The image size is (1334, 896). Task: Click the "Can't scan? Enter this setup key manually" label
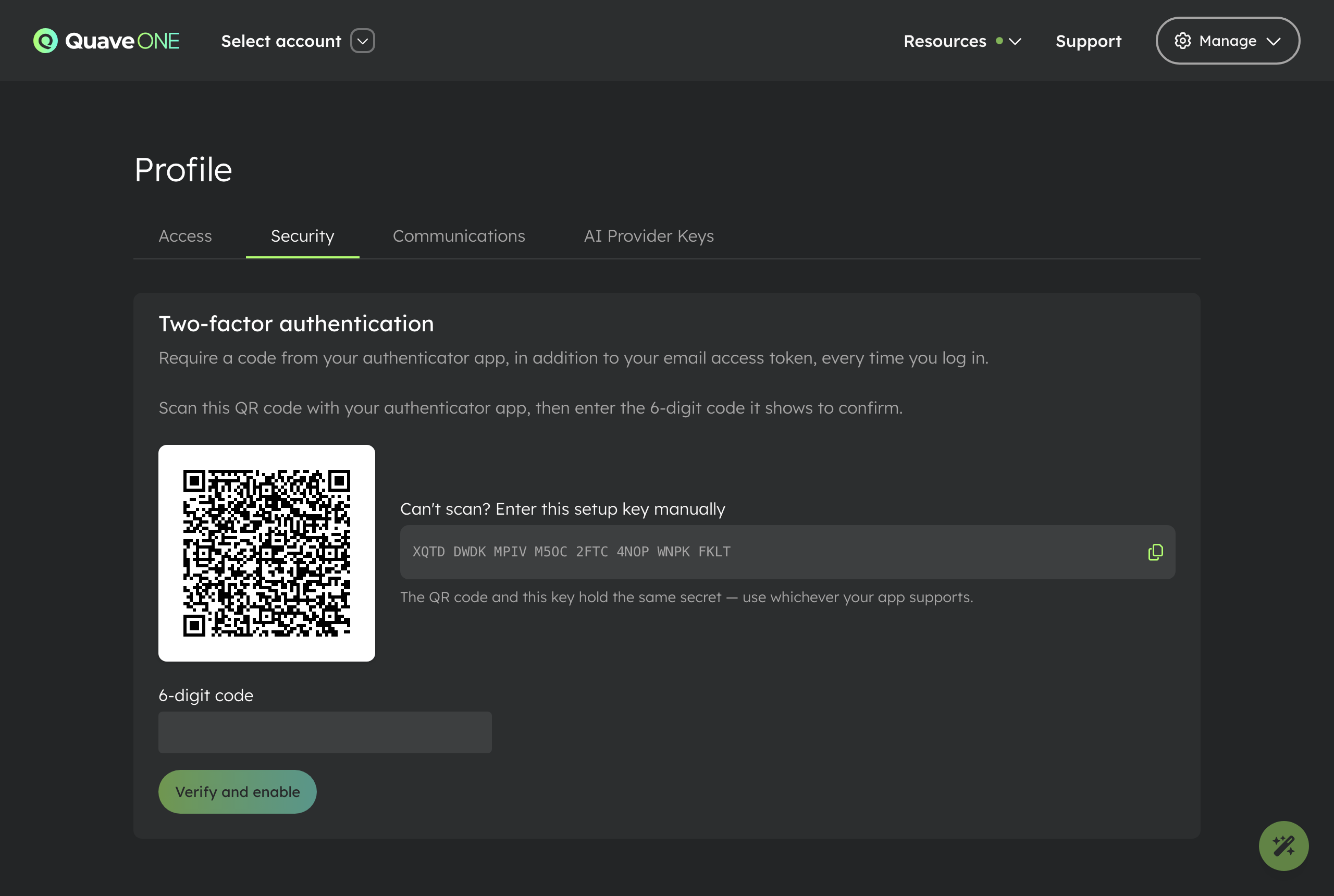coord(562,509)
